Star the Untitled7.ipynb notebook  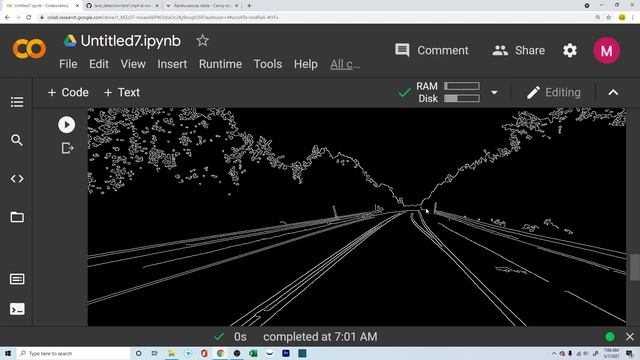point(202,40)
